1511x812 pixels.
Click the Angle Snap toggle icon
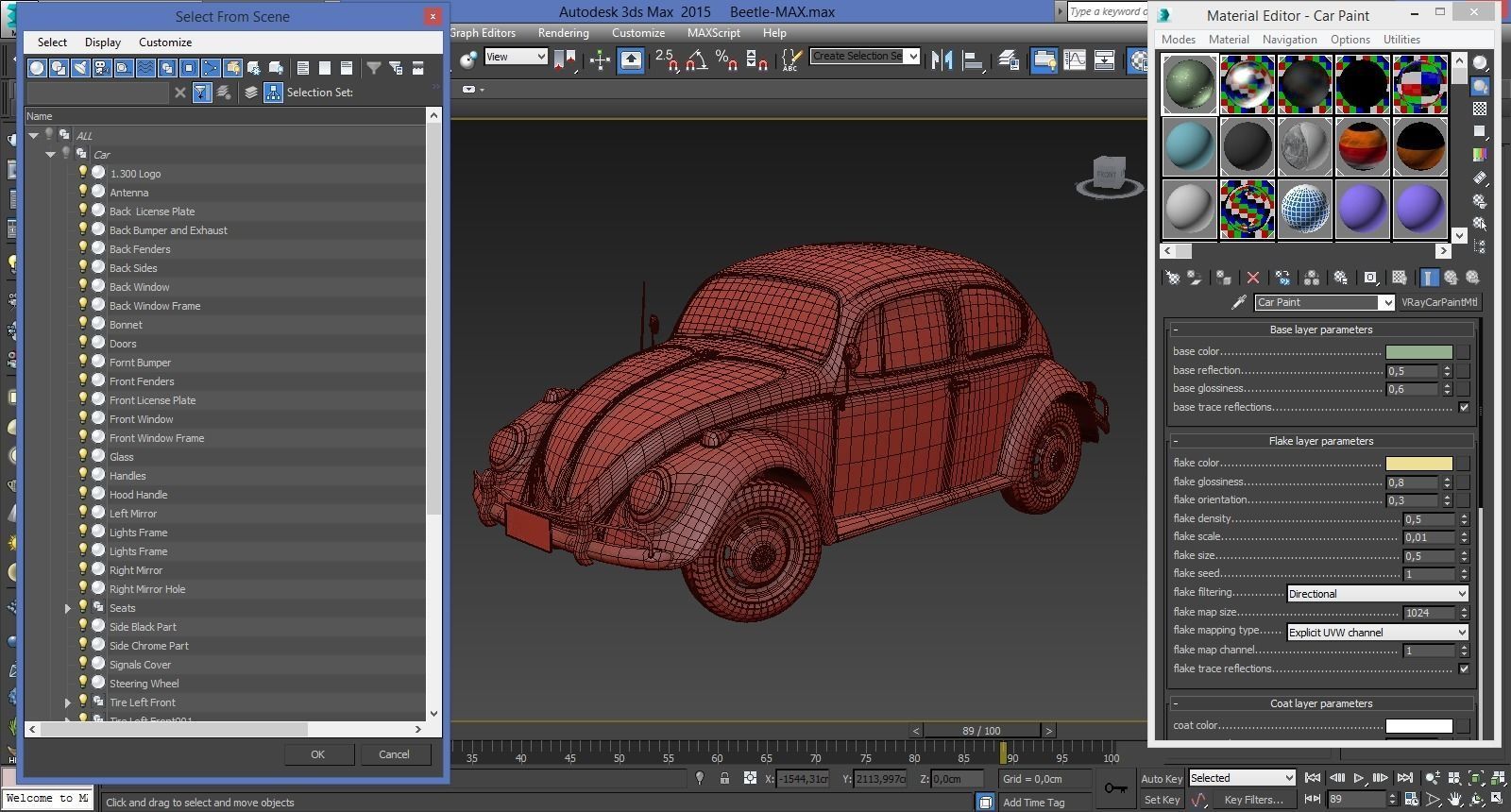click(x=696, y=60)
